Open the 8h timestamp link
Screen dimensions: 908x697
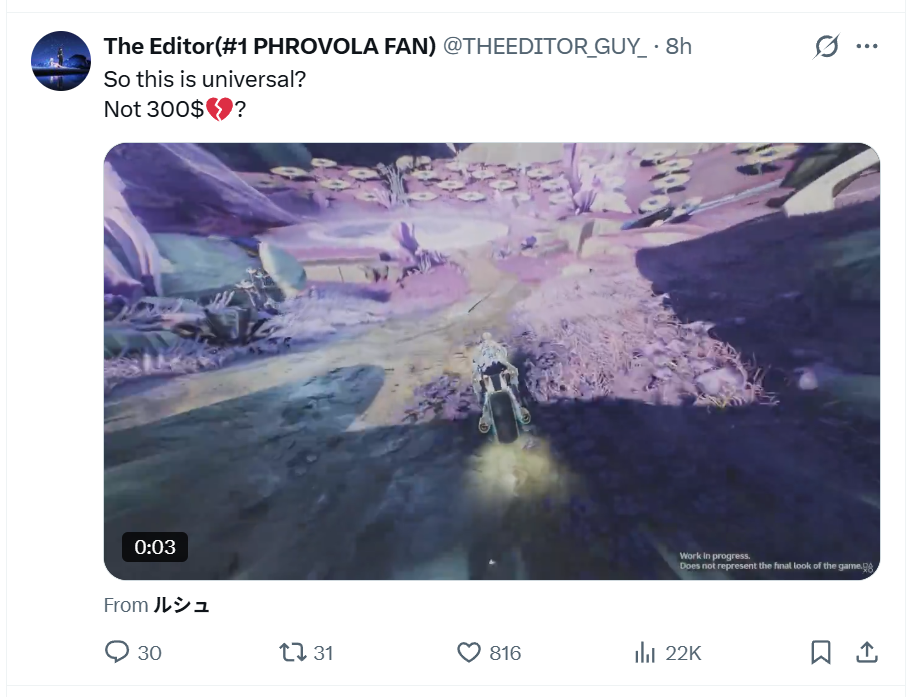(679, 46)
